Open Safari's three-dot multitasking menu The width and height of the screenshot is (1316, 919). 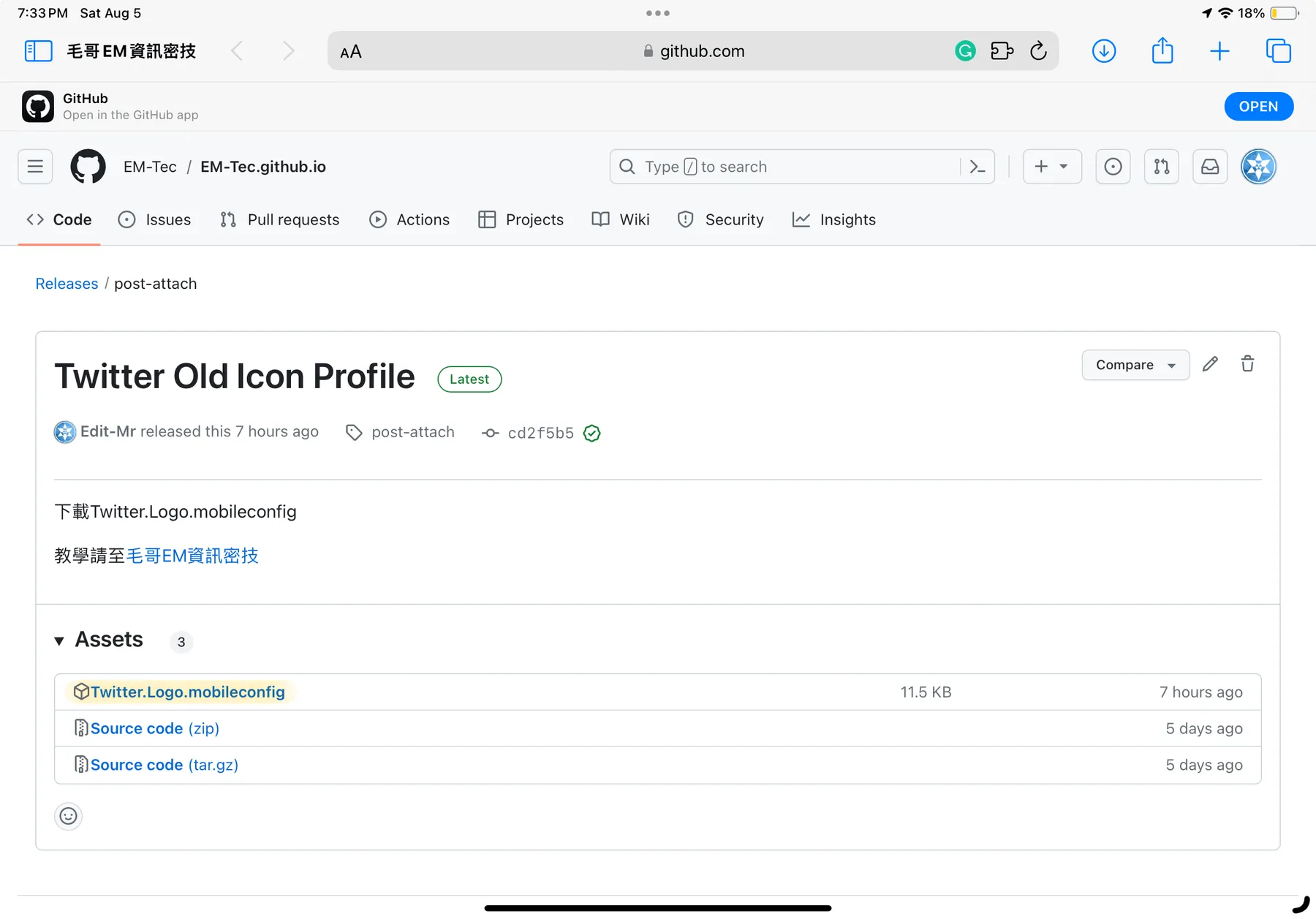pos(658,13)
